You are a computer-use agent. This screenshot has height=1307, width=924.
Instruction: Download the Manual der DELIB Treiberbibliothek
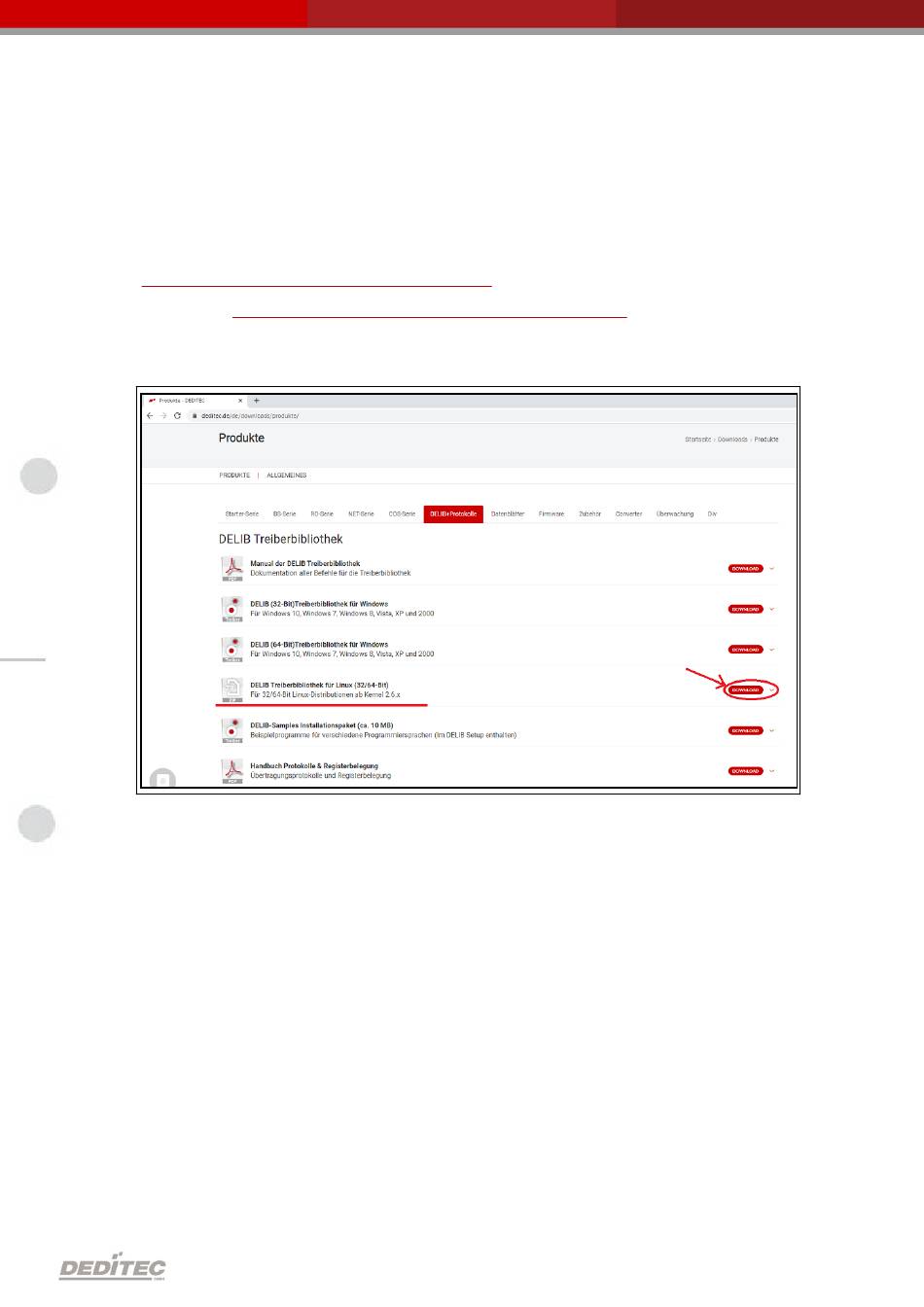pos(745,569)
